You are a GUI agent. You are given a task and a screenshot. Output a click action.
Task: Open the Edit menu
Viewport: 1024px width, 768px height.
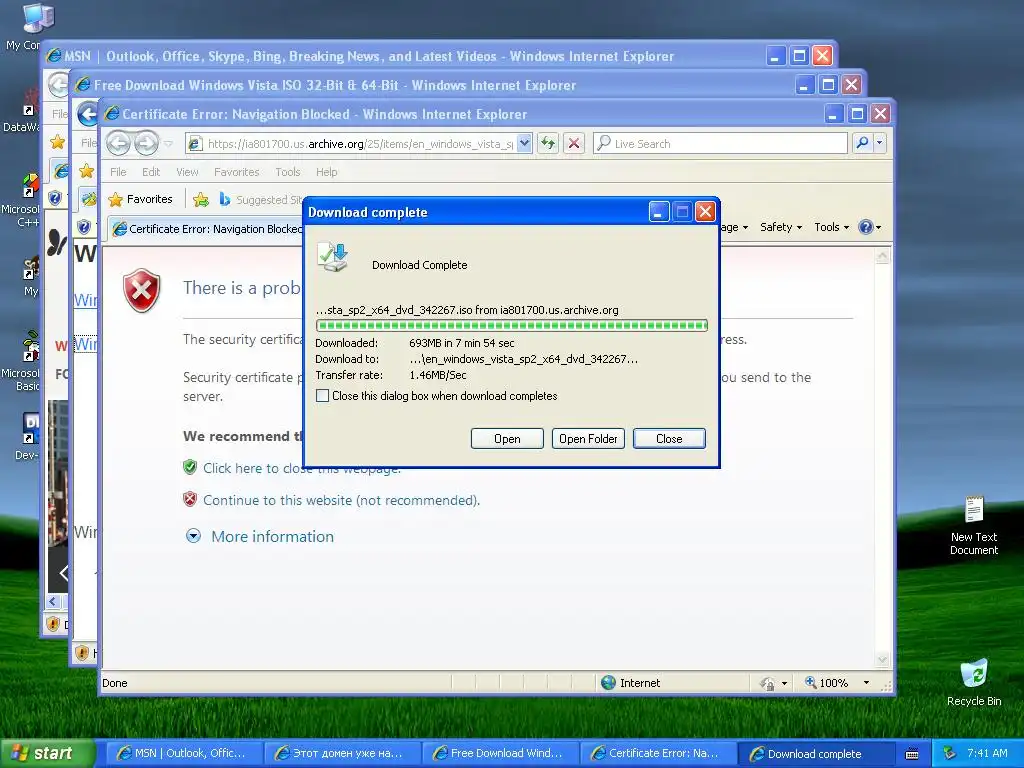click(151, 172)
